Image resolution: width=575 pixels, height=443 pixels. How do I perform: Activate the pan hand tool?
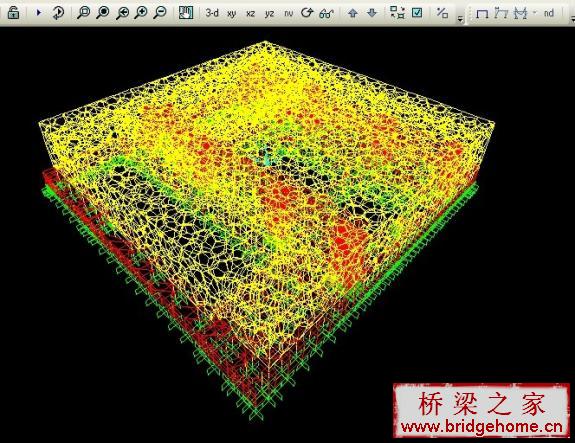click(186, 13)
